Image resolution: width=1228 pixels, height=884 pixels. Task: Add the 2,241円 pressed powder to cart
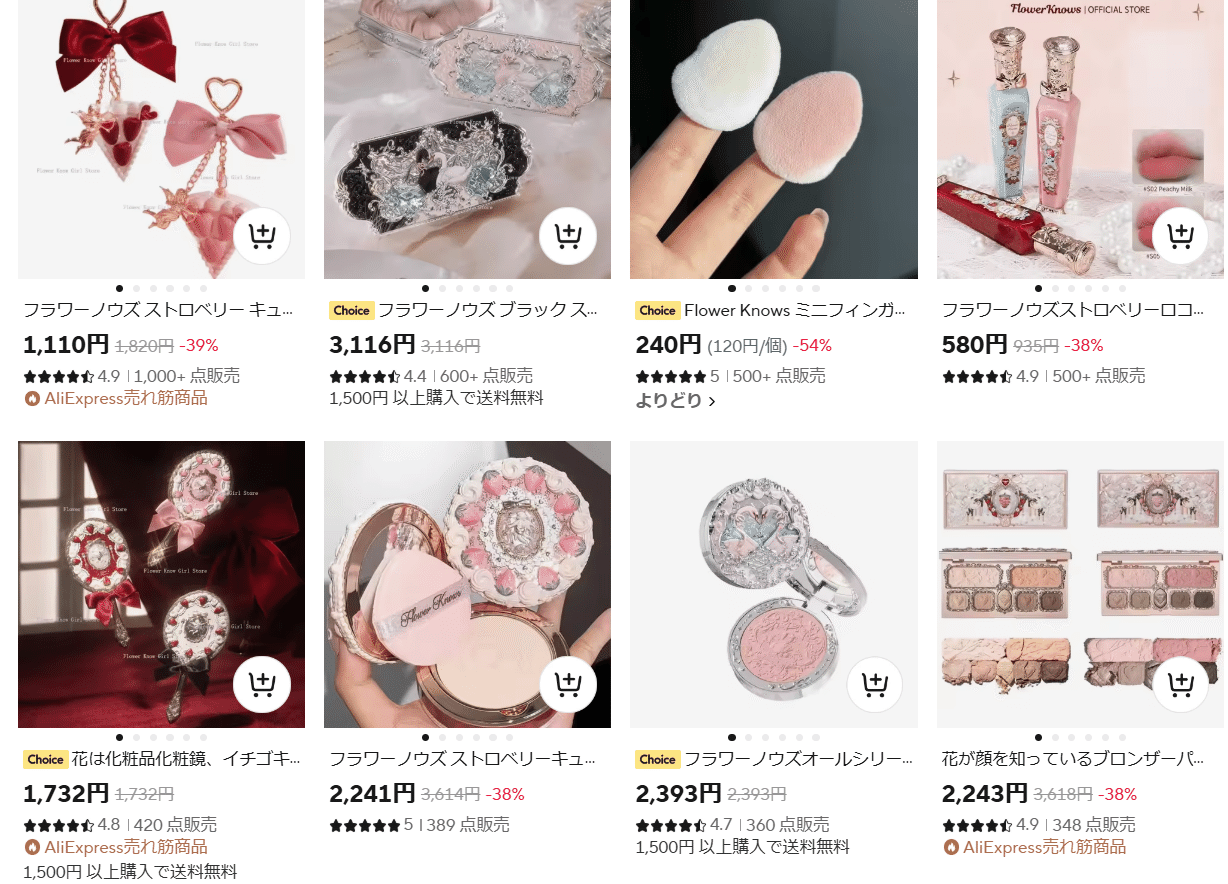coord(568,684)
